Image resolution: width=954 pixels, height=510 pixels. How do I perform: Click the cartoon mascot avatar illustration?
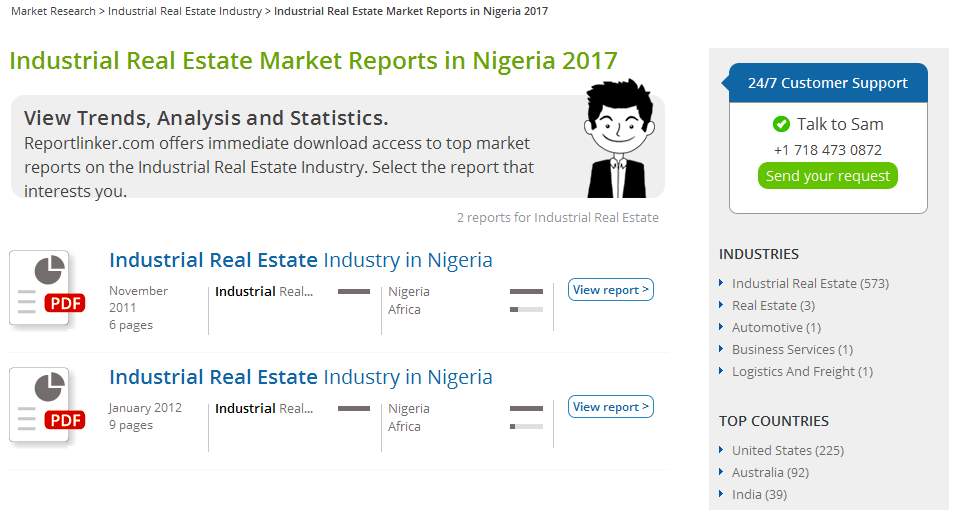coord(618,138)
